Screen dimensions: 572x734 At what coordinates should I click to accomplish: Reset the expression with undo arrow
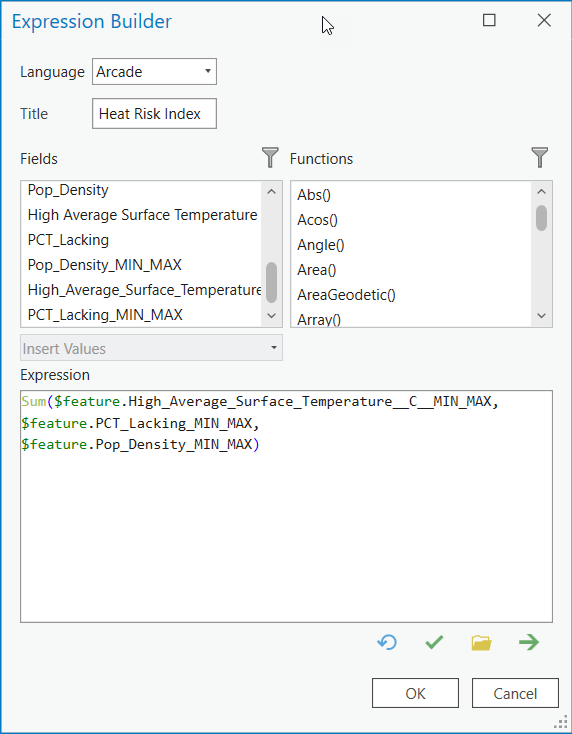click(387, 642)
